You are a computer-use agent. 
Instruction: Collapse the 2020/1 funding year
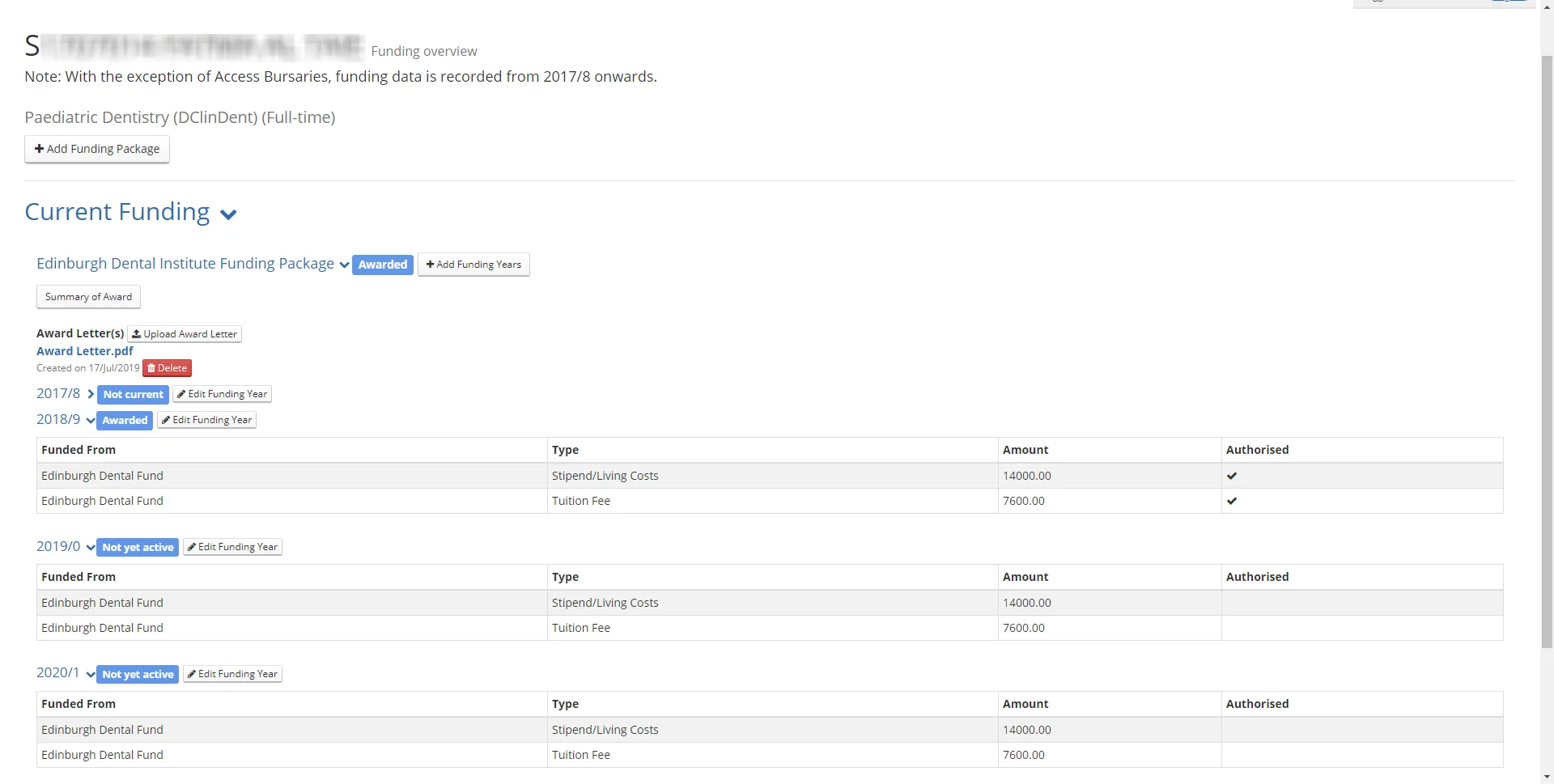click(90, 675)
